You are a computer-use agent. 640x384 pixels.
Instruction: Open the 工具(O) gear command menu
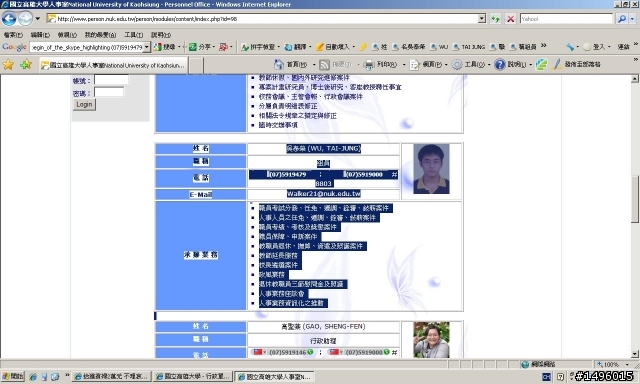point(470,64)
